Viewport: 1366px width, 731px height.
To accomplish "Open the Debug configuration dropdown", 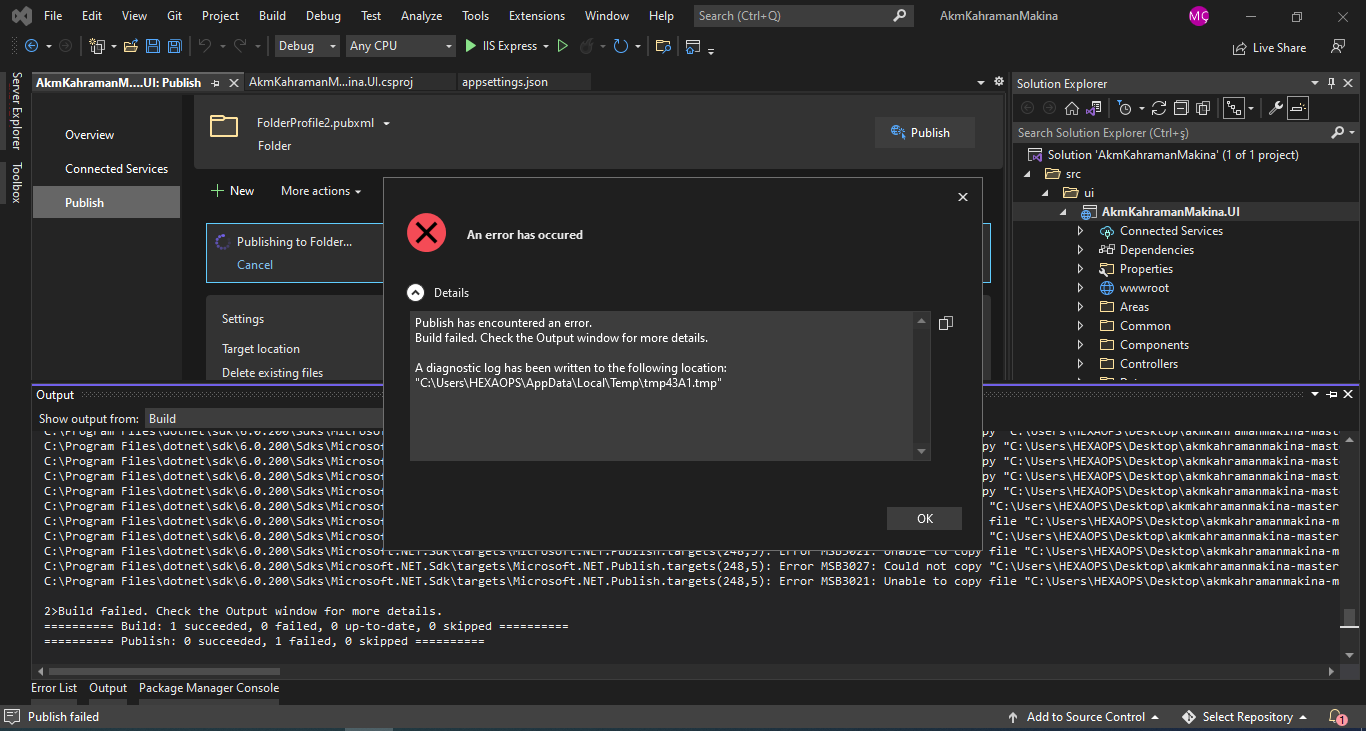I will pyautogui.click(x=306, y=46).
